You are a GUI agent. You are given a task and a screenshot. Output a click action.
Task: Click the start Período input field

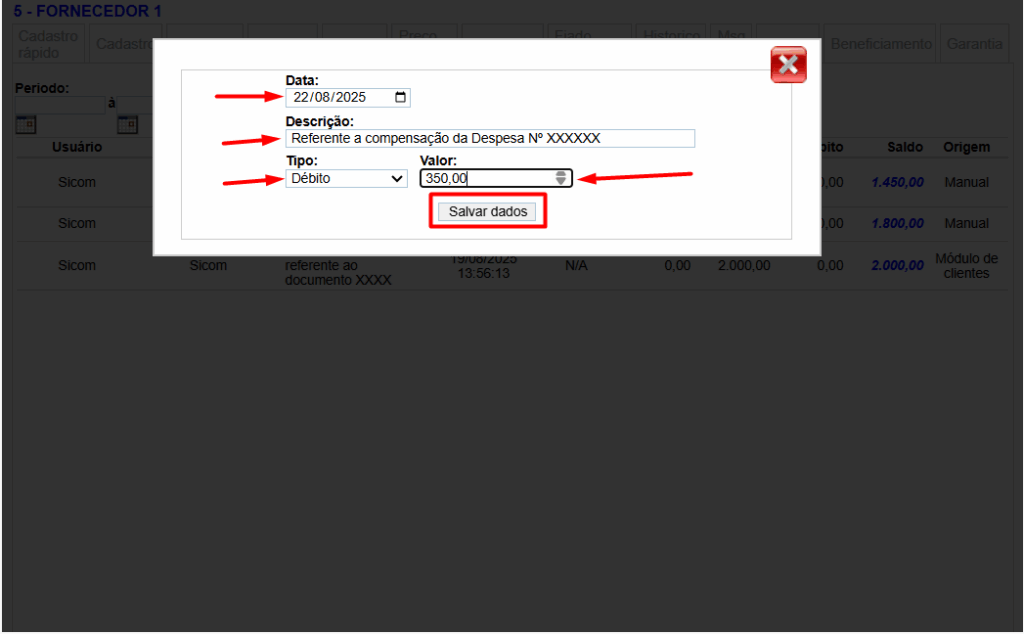(x=60, y=105)
